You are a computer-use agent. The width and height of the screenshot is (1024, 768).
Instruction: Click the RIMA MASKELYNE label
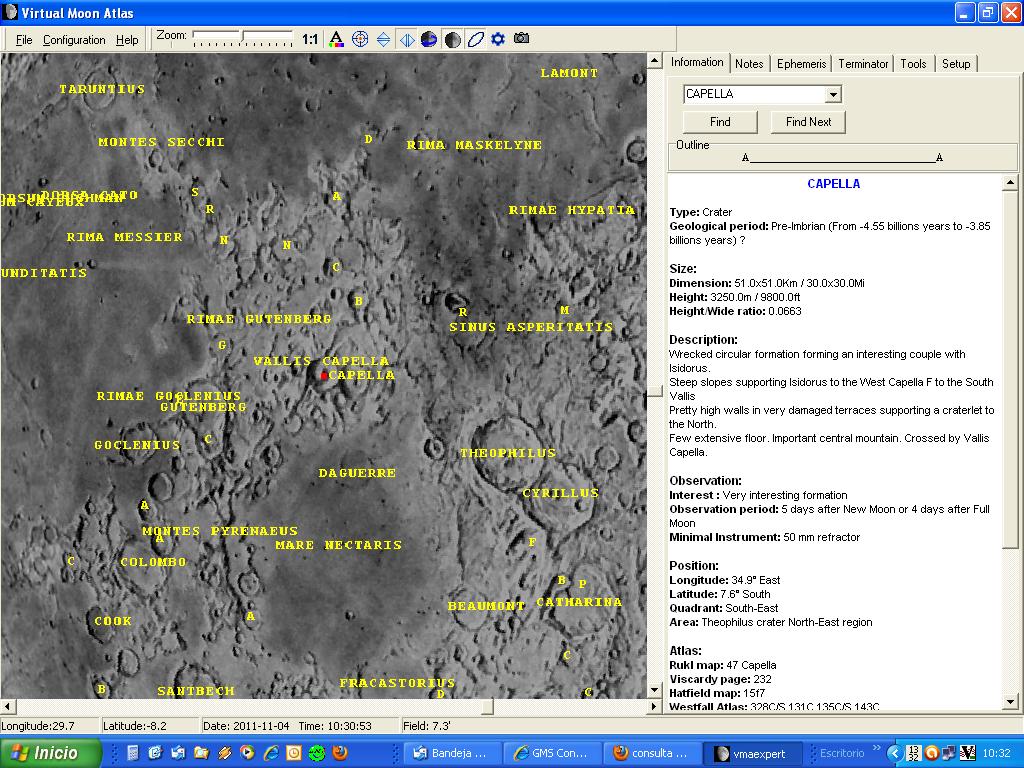474,145
